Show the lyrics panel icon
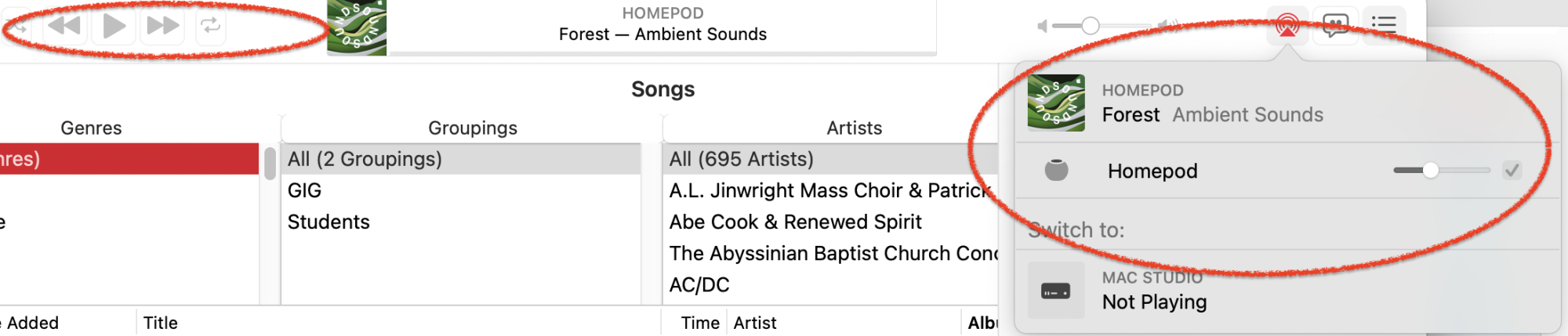The width and height of the screenshot is (1568, 336). (x=1335, y=25)
